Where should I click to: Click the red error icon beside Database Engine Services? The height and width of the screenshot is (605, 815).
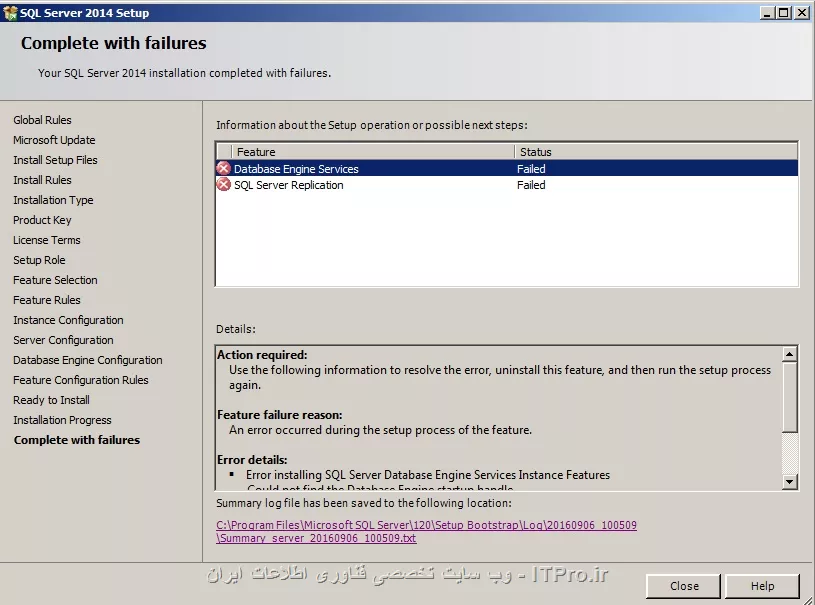coord(224,168)
